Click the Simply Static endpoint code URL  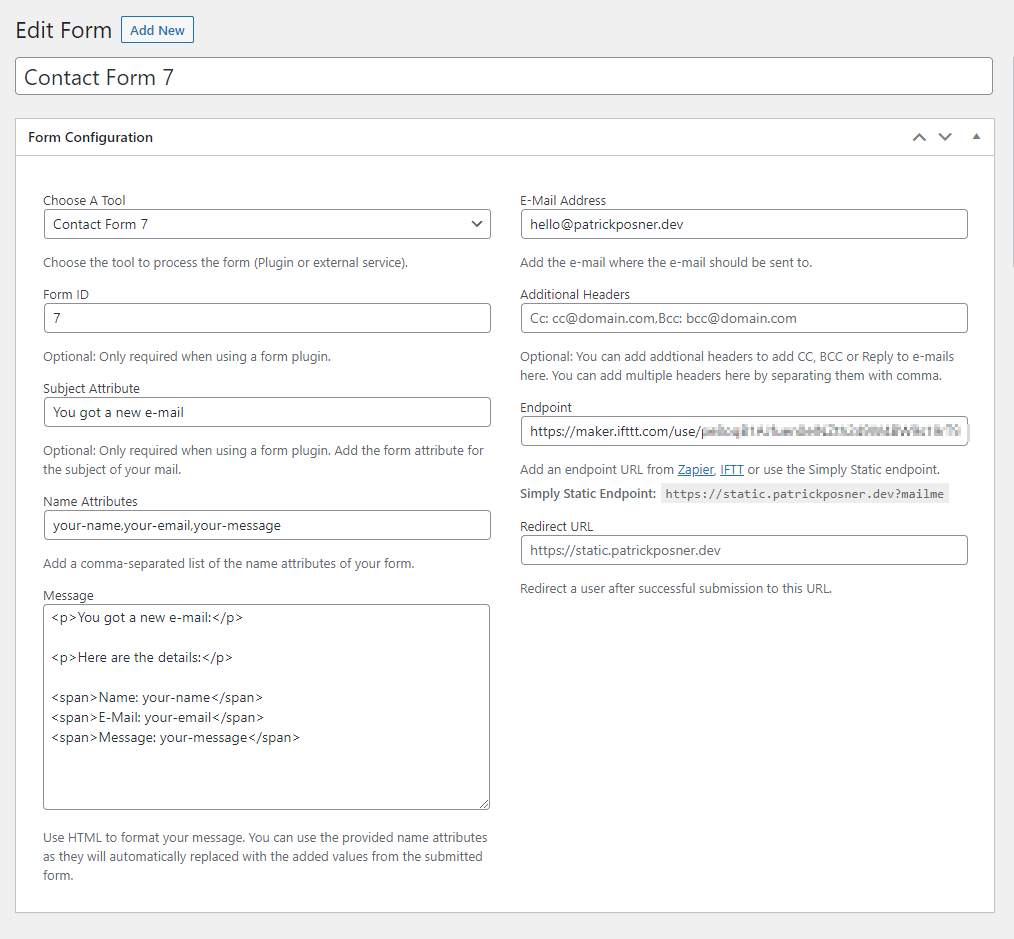(x=804, y=494)
